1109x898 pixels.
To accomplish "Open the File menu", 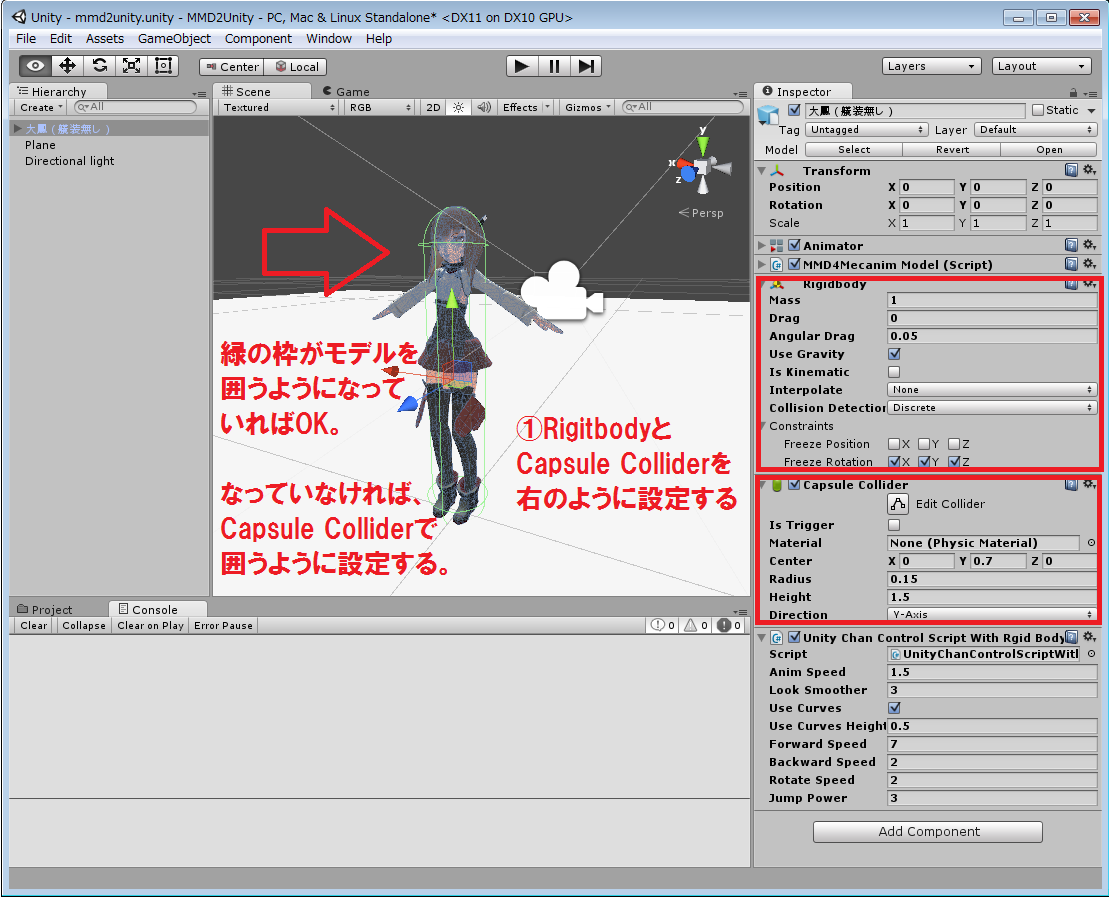I will (x=25, y=39).
